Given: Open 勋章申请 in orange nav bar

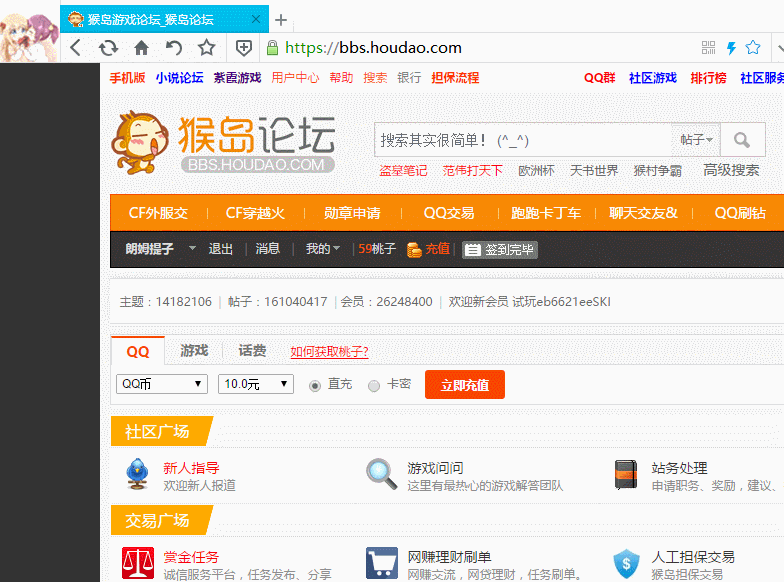Looking at the screenshot, I should click(352, 213).
